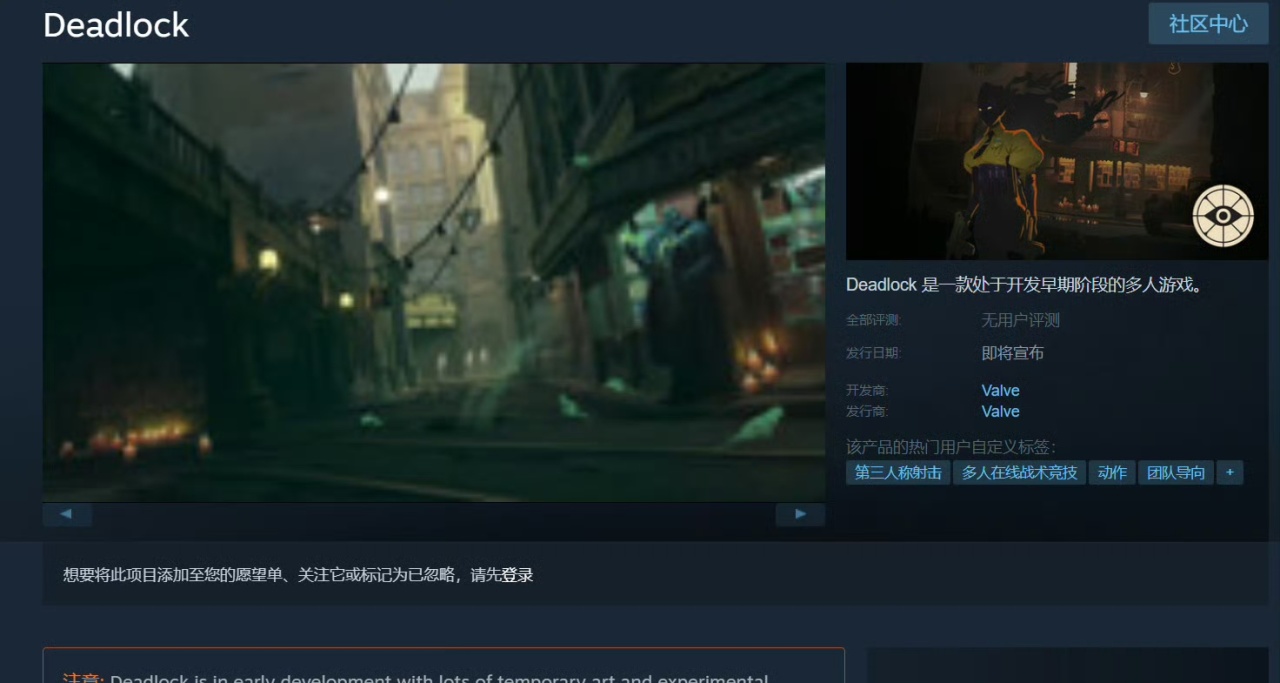Click the plus button to add tags
The width and height of the screenshot is (1280, 683).
point(1230,473)
